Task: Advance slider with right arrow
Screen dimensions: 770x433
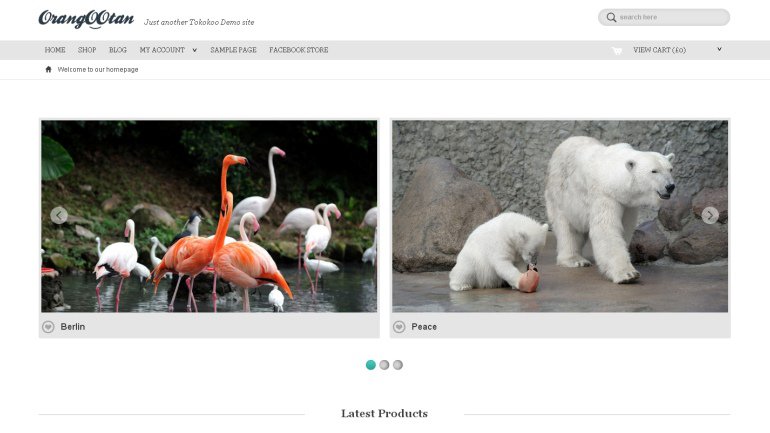Action: tap(710, 215)
